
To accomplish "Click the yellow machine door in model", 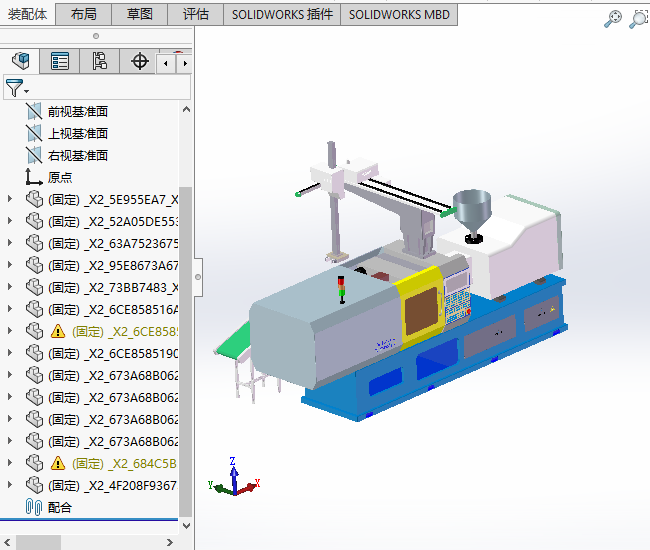I will 420,308.
